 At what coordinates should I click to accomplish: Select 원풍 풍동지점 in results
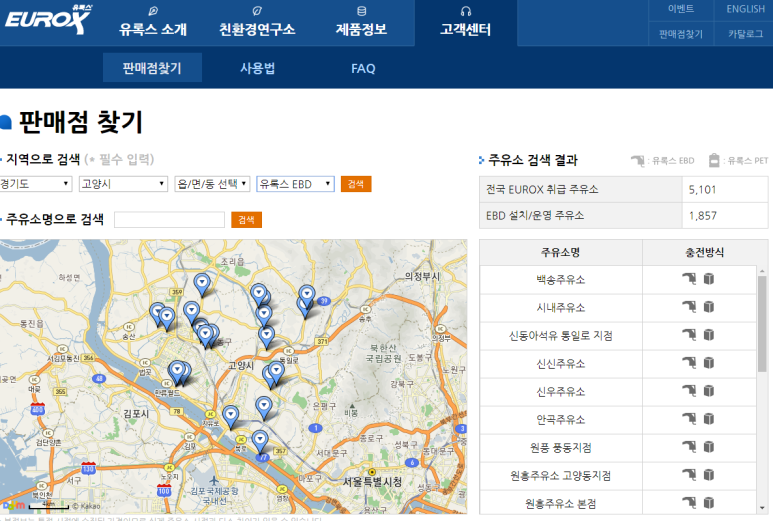pos(561,448)
